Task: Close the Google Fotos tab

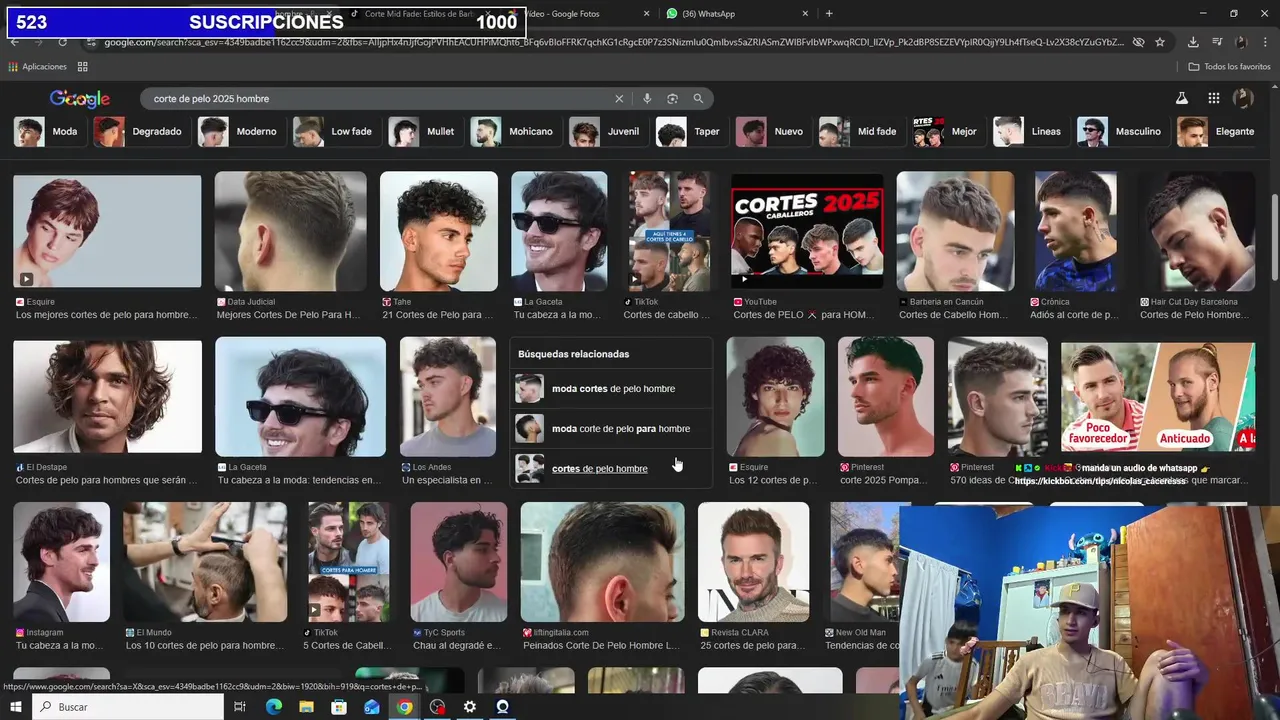Action: pos(646,14)
